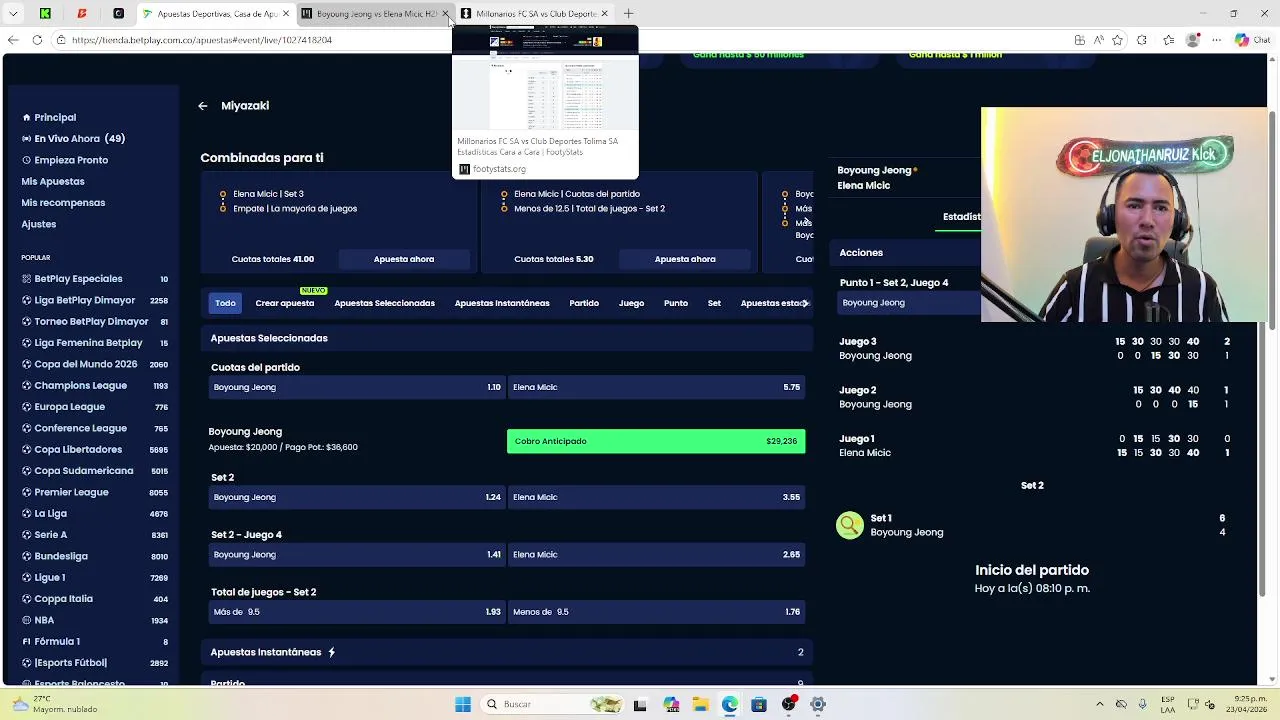
Task: Go back using the Miyazaki arrow
Action: pos(203,106)
